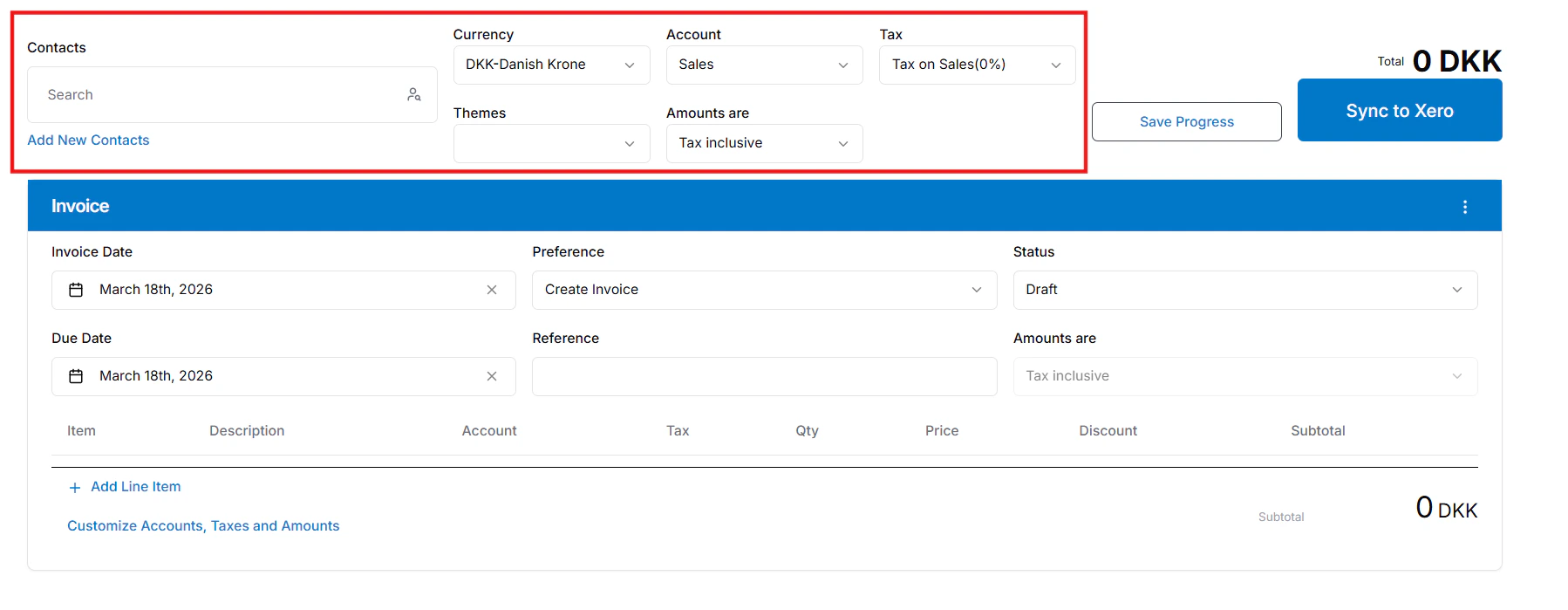Click the Subtotal column header
1568x610 pixels.
tap(1318, 430)
